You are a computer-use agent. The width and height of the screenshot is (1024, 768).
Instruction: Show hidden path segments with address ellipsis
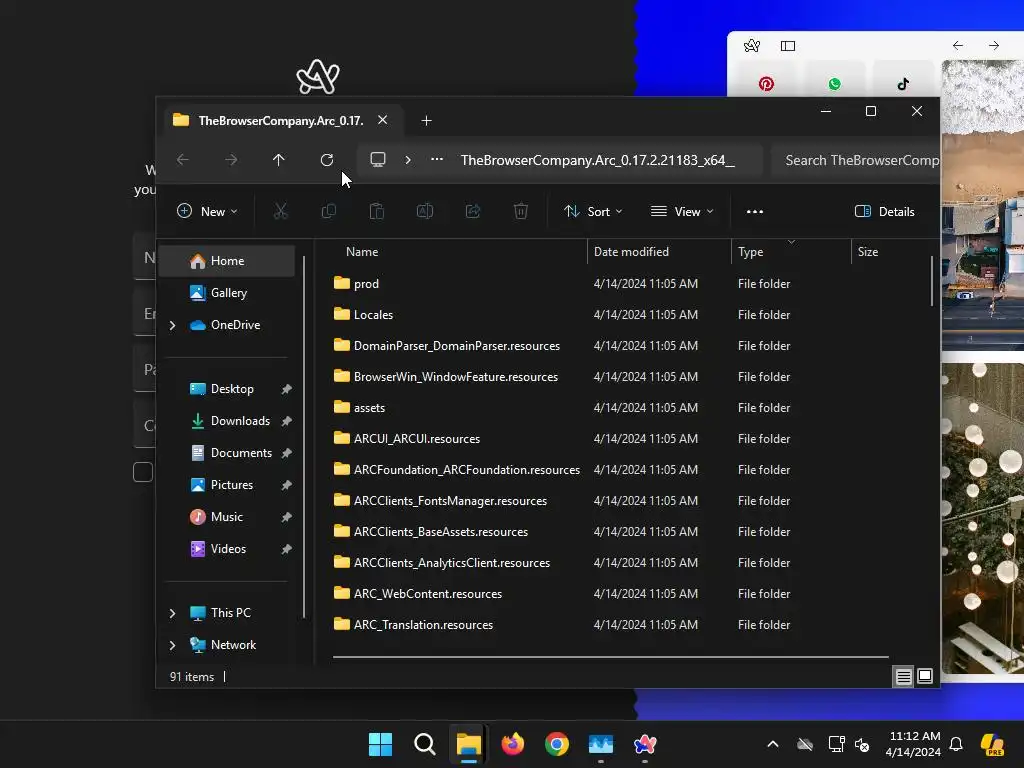coord(437,159)
